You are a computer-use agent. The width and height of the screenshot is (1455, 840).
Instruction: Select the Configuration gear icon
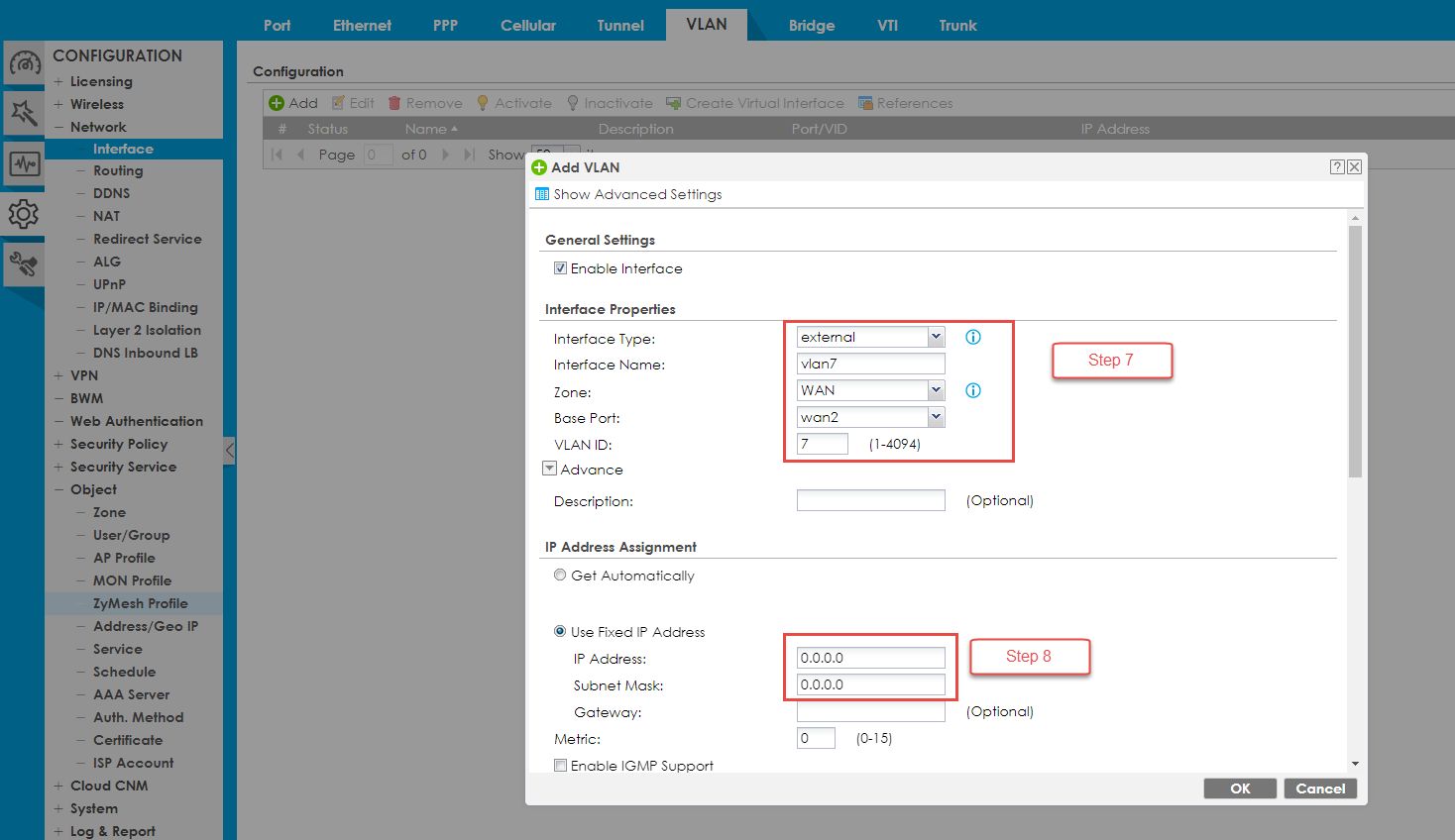pyautogui.click(x=24, y=213)
